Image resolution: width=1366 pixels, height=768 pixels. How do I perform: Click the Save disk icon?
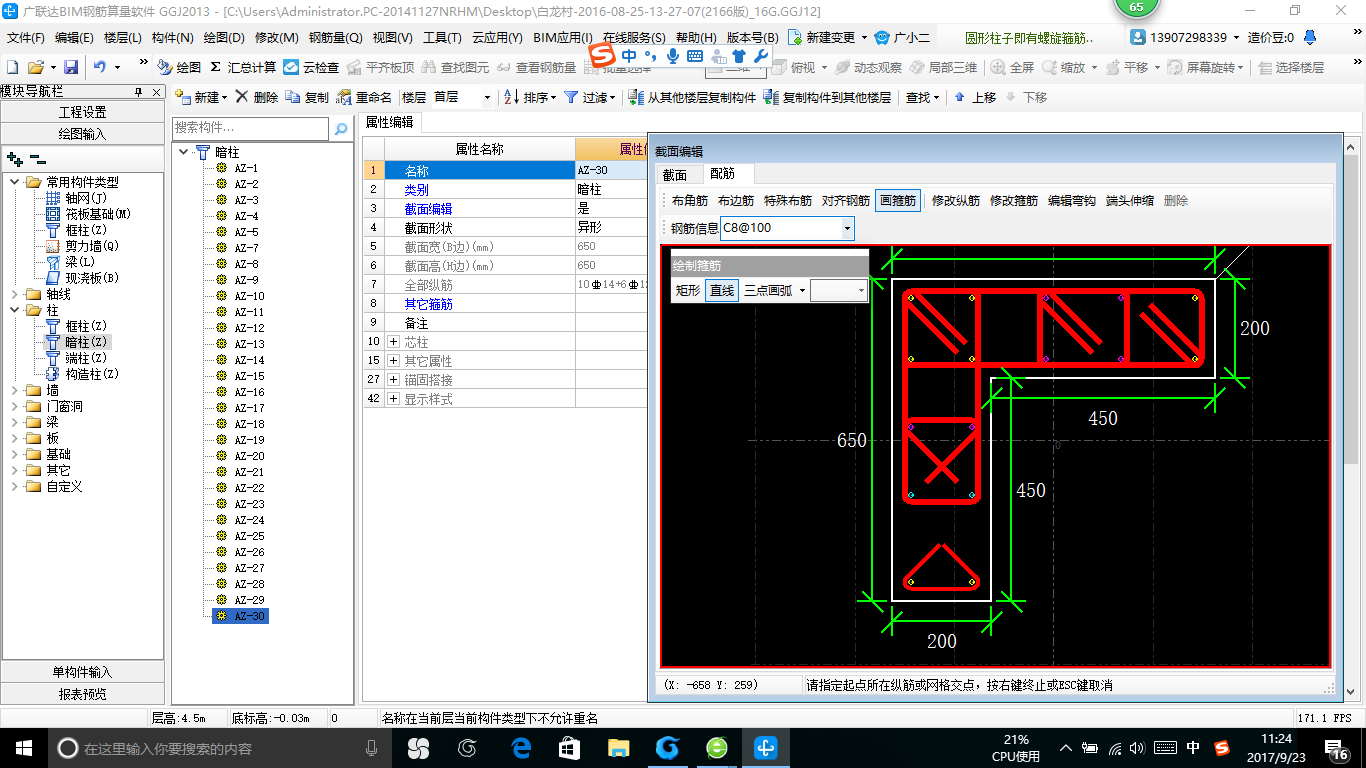pyautogui.click(x=71, y=67)
